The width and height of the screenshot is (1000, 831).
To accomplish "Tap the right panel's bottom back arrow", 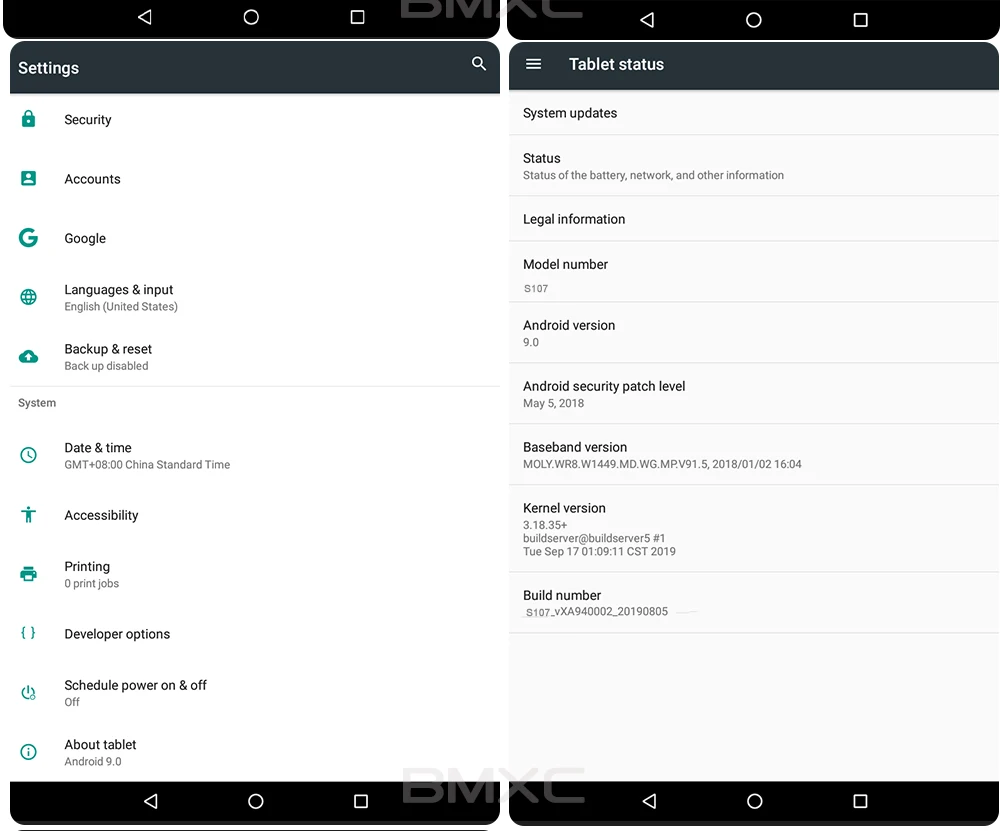I will [649, 801].
